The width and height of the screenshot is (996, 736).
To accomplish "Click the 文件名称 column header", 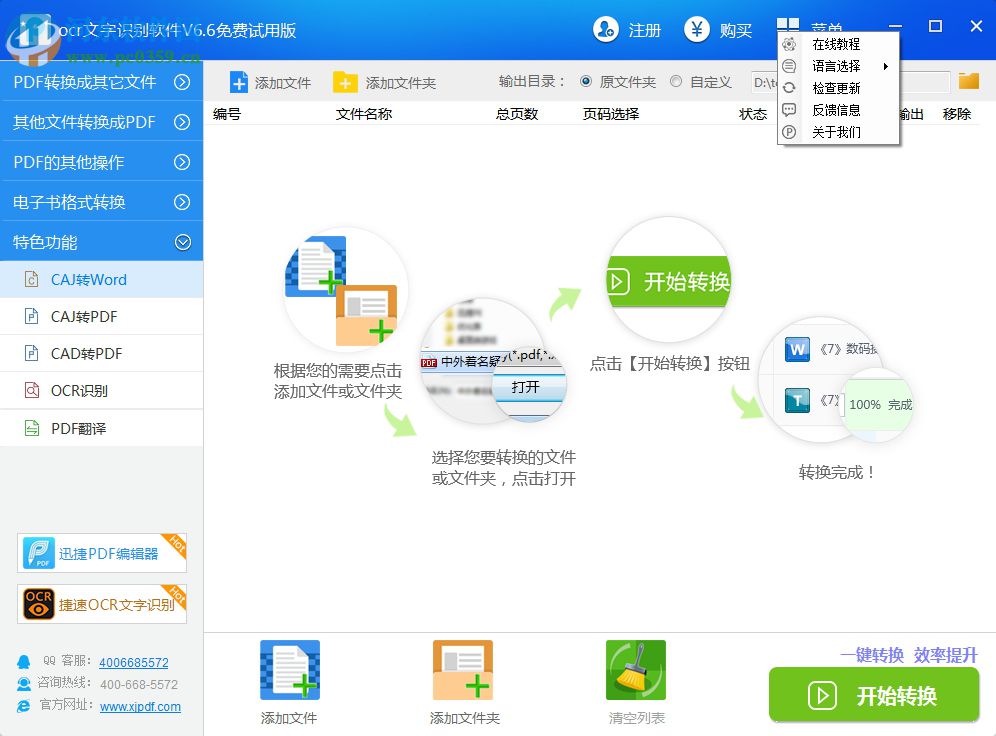I will click(363, 114).
